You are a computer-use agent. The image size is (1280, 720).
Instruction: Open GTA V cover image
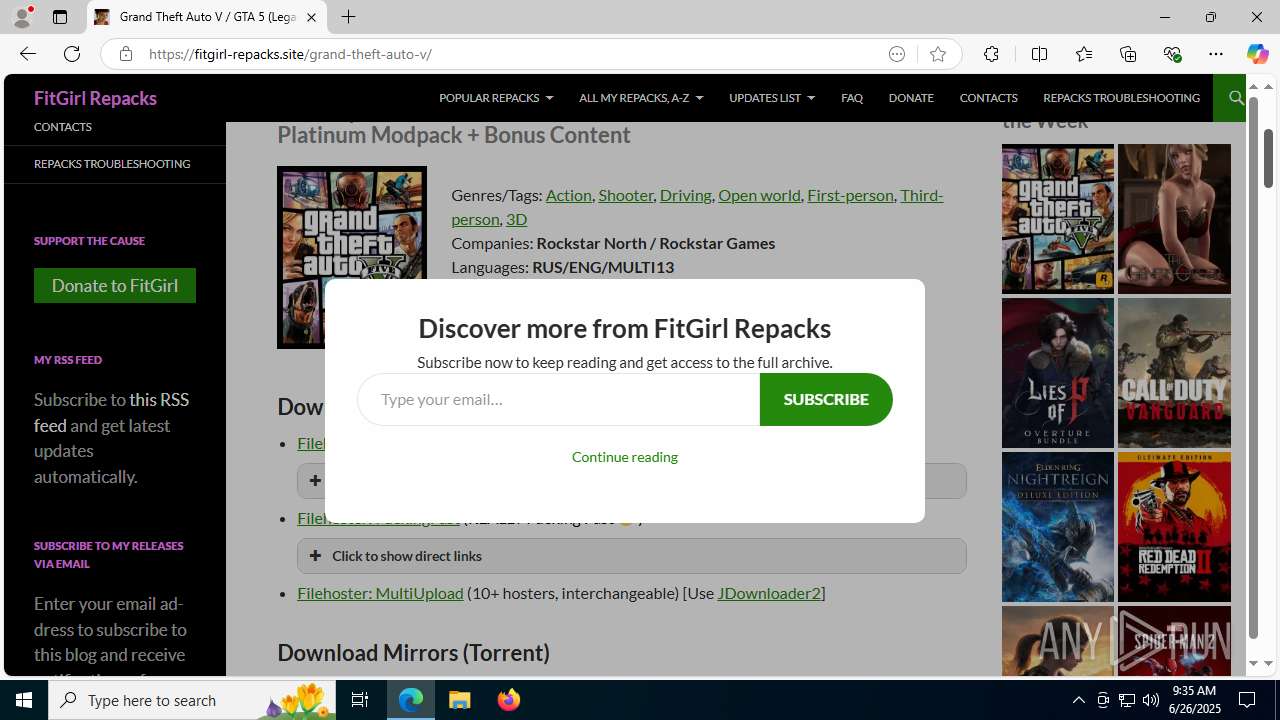pos(352,257)
